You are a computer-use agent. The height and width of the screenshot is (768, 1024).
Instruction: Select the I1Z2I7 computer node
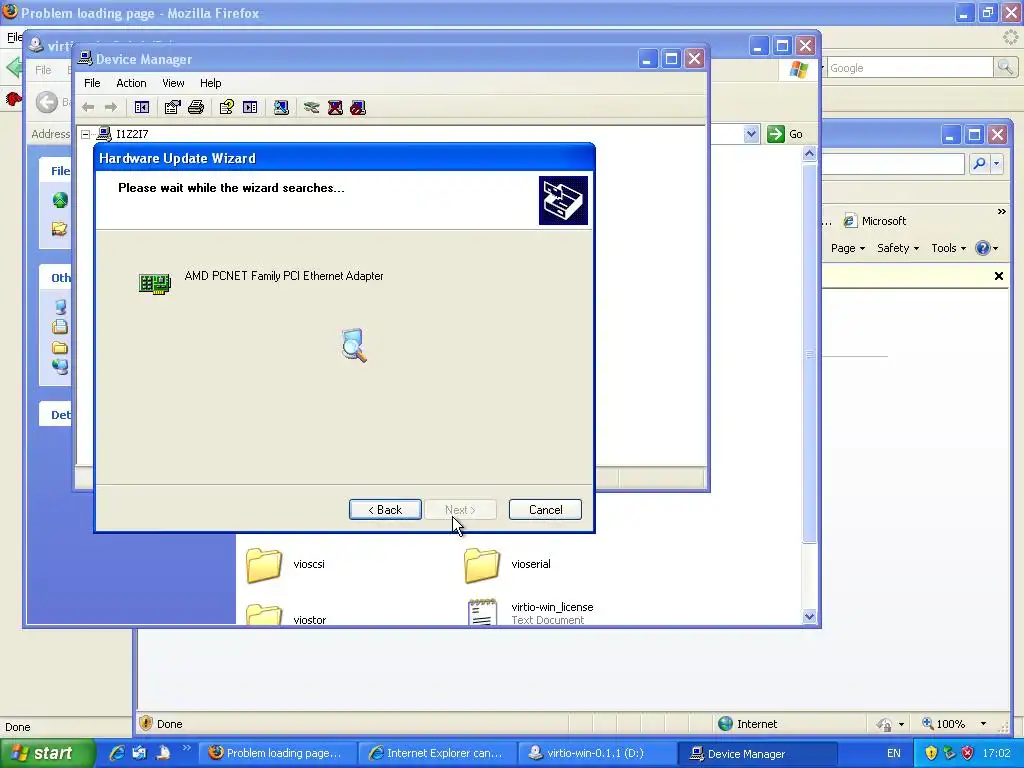coord(132,134)
